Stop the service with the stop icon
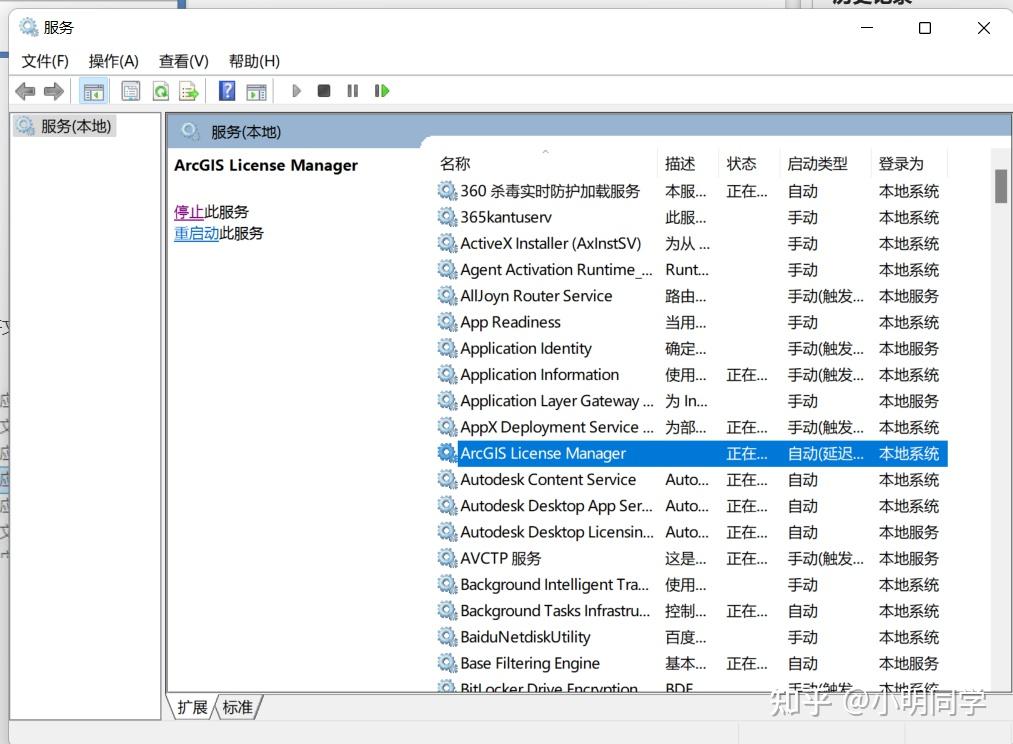Screen dimensions: 1013x744 (x=322, y=90)
